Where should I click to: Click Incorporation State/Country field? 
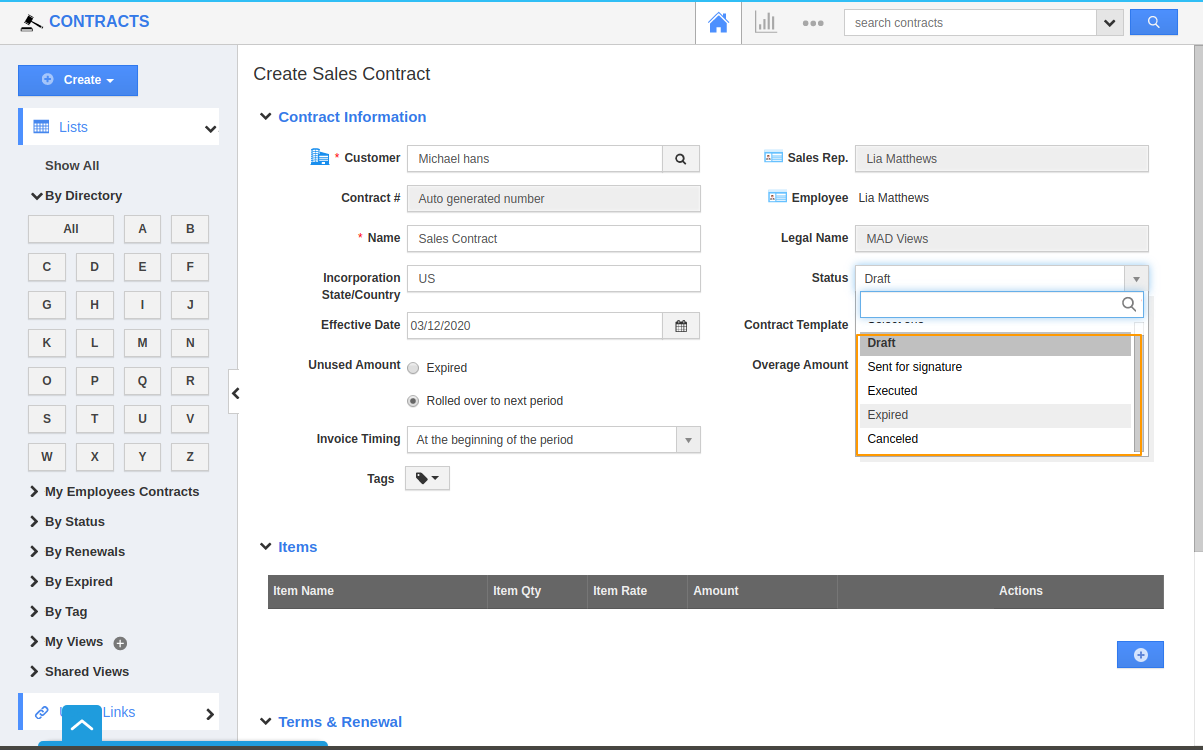553,278
